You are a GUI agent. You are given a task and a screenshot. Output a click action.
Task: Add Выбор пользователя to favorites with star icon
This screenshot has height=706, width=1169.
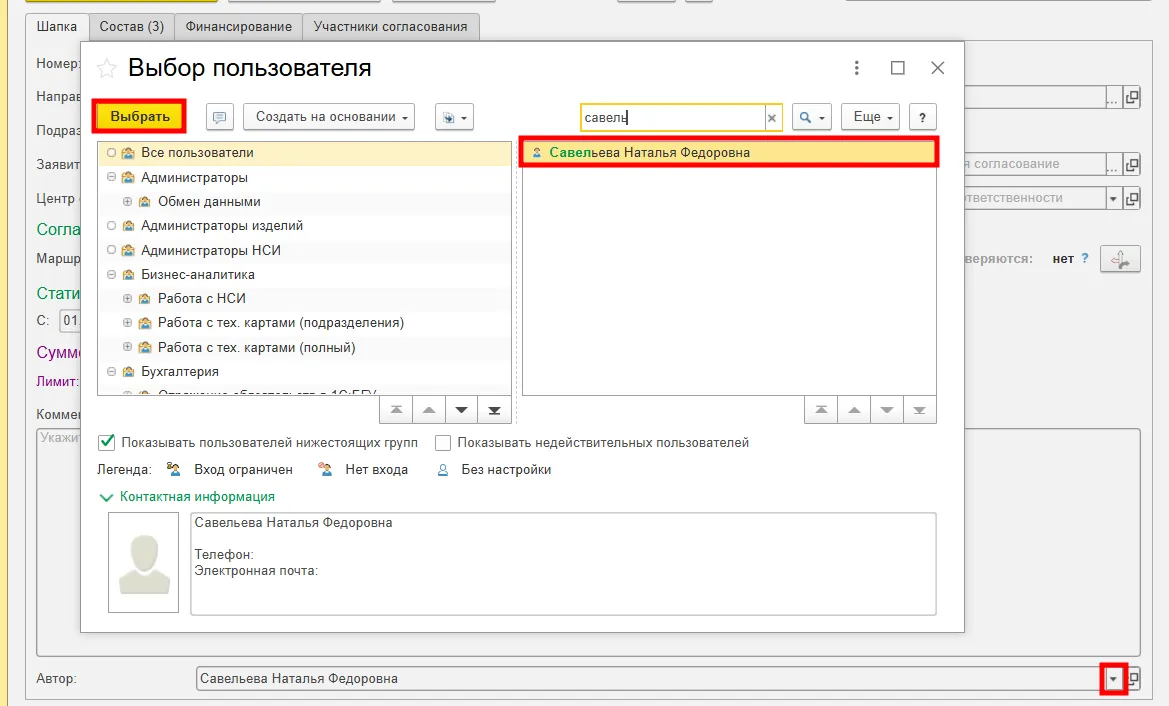click(x=107, y=69)
